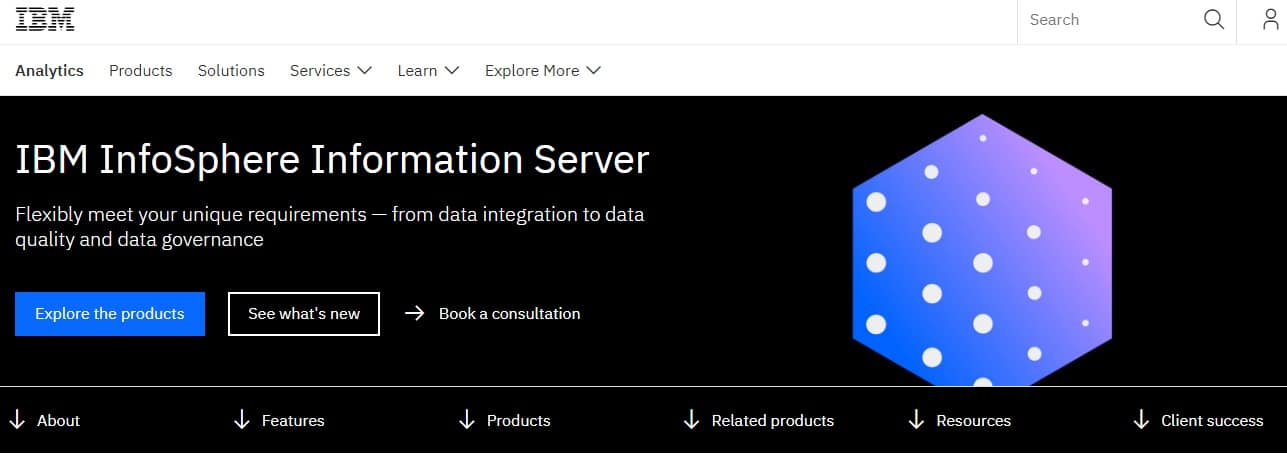Viewport: 1287px width, 459px height.
Task: Click the down arrow beside Resources
Action: coord(916,420)
